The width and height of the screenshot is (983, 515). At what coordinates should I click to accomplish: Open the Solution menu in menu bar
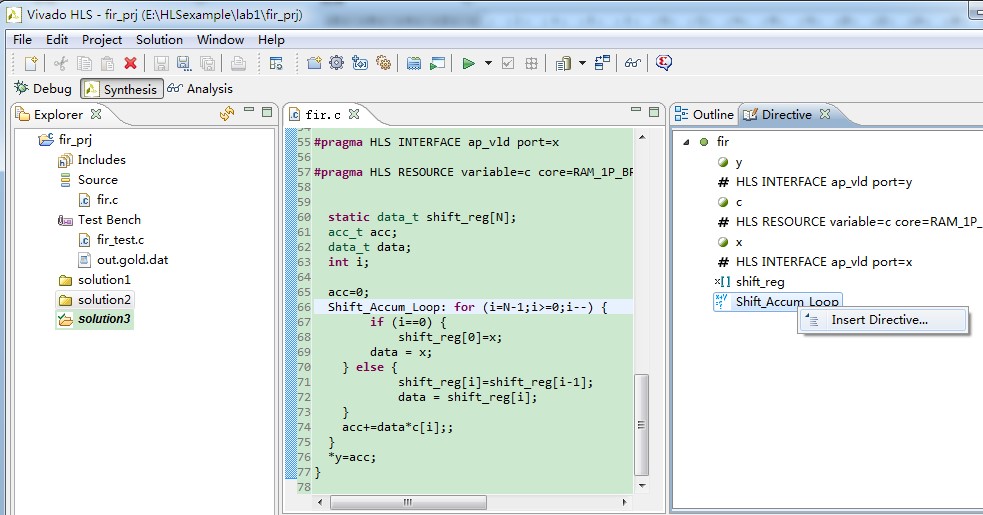pos(159,40)
